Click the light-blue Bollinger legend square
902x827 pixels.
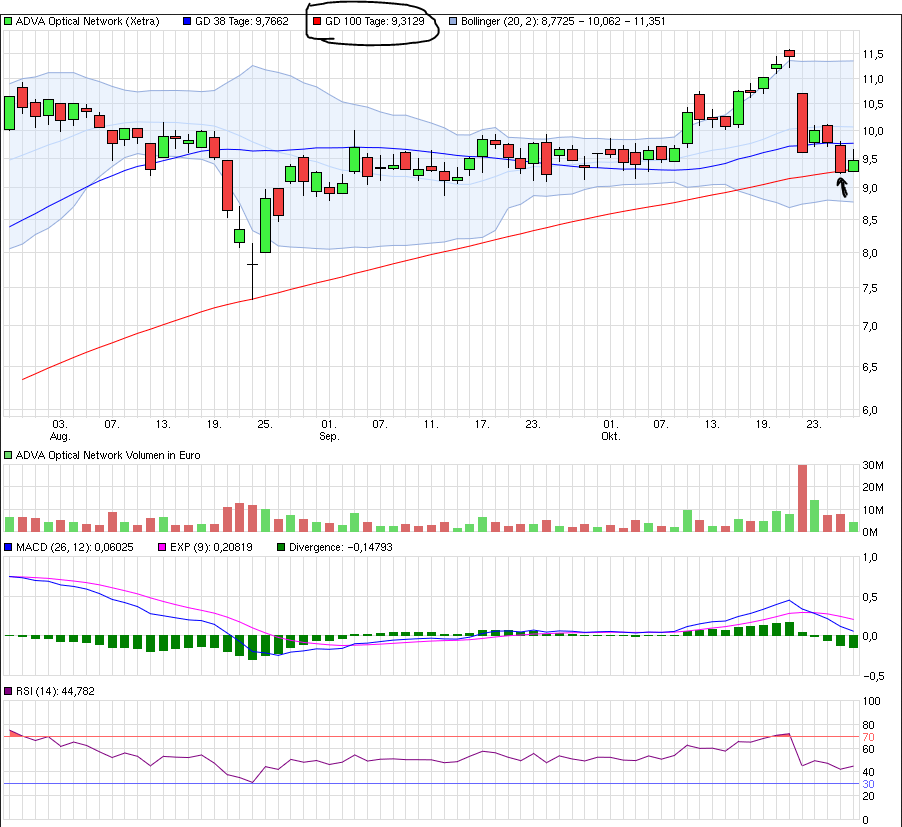(x=453, y=21)
